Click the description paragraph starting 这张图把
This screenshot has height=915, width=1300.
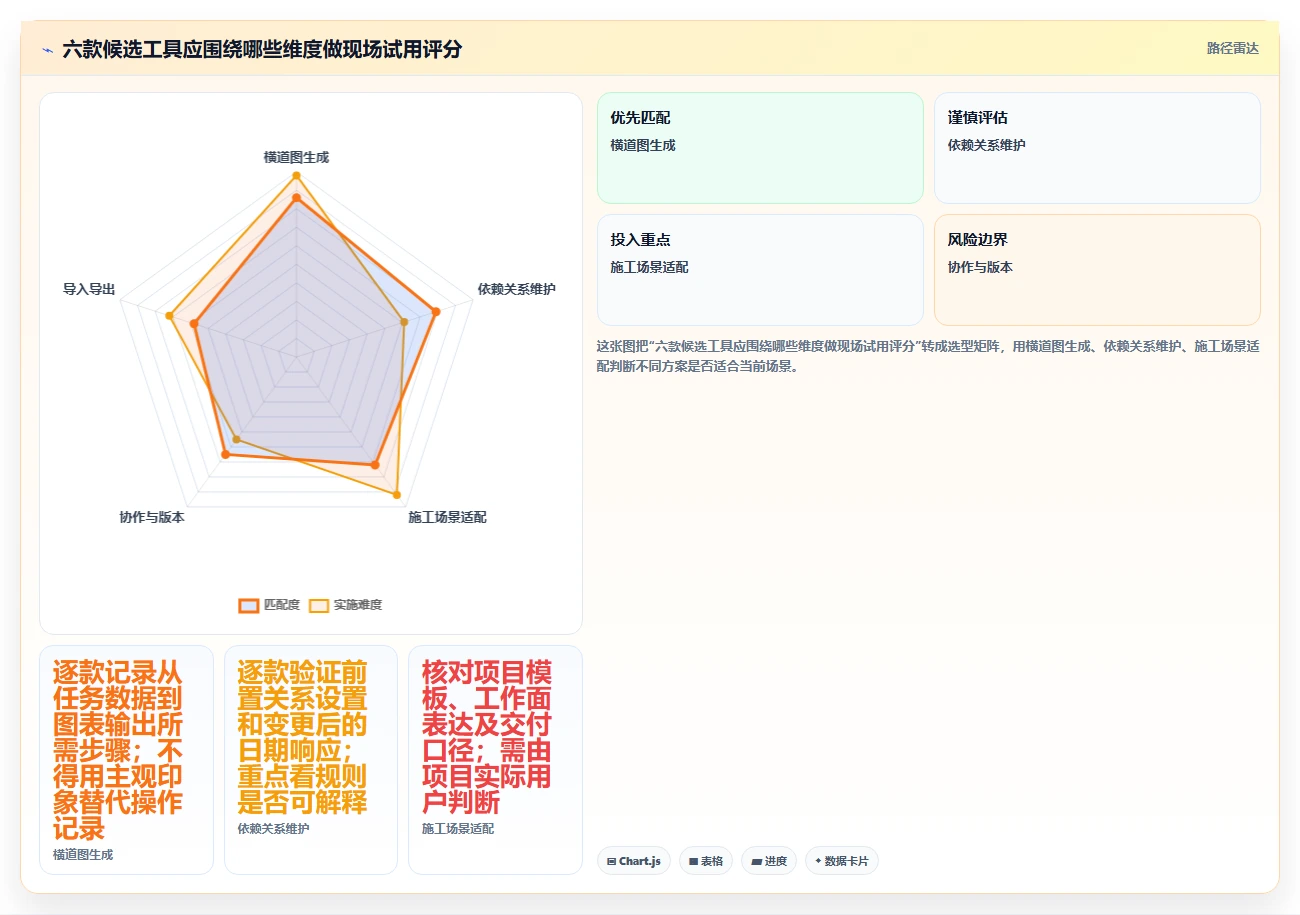pyautogui.click(x=928, y=356)
